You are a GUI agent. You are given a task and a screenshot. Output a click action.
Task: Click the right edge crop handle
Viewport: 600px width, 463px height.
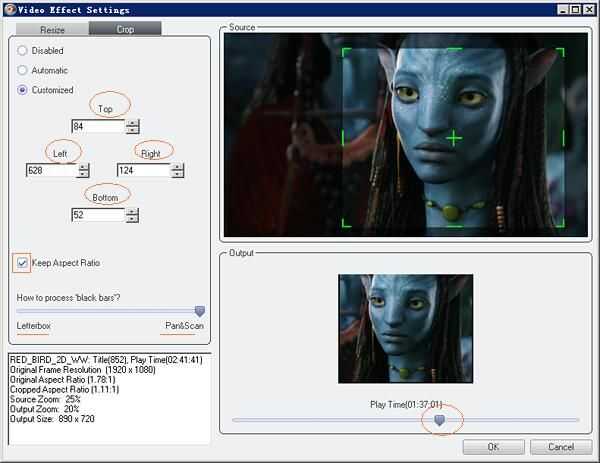563,138
